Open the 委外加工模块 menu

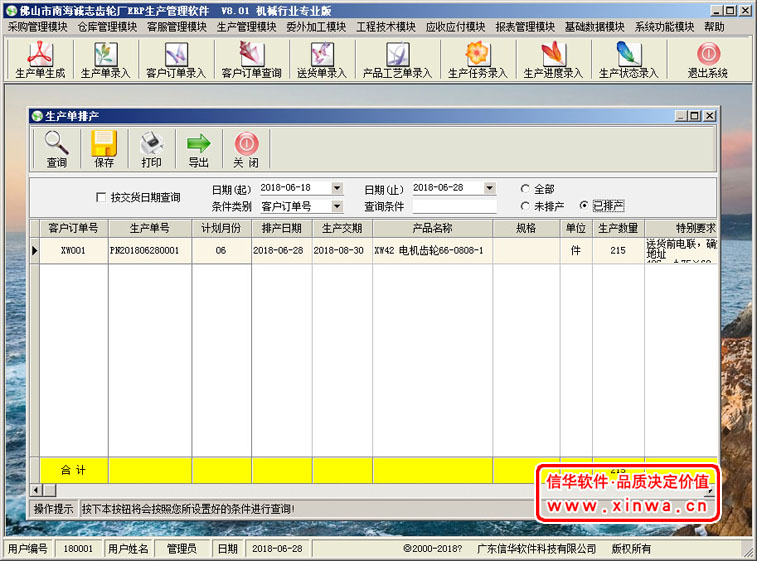[x=316, y=27]
